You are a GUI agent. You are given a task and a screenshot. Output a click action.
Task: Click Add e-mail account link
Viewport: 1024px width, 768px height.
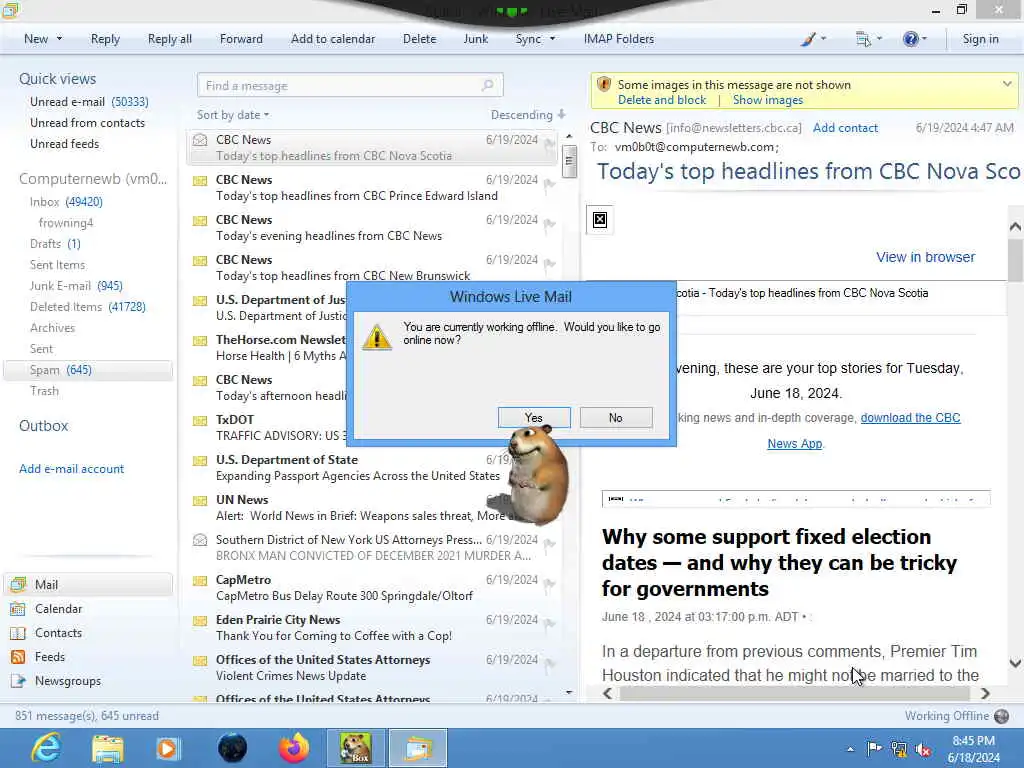point(71,469)
